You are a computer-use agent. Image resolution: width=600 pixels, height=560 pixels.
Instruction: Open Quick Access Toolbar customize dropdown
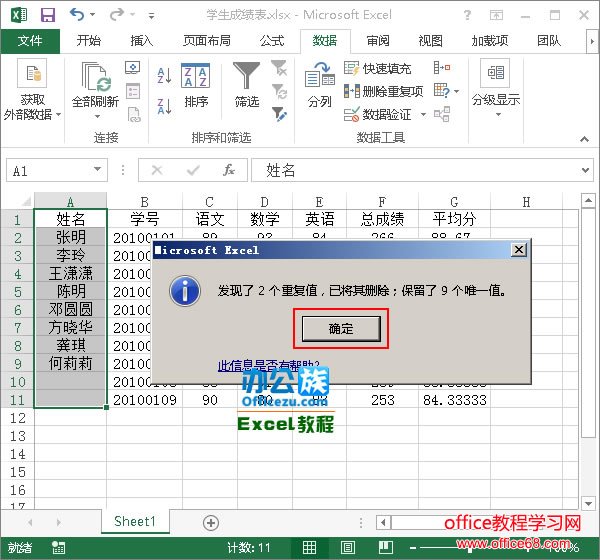point(152,16)
